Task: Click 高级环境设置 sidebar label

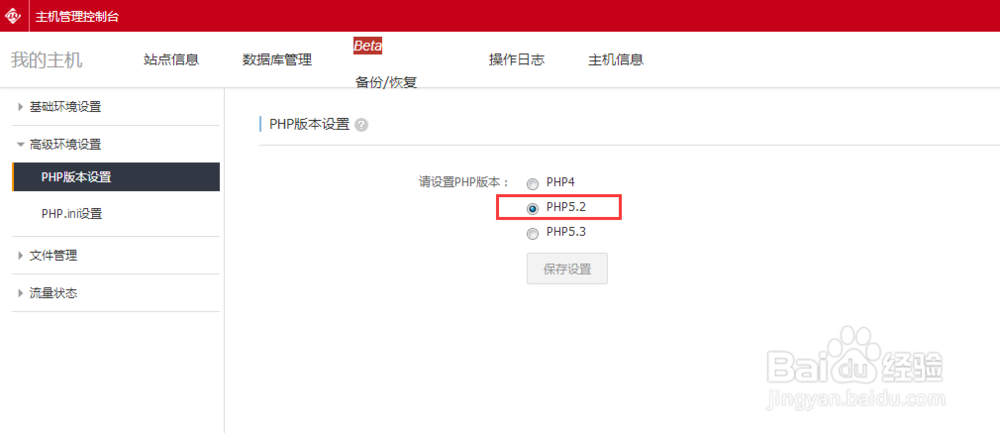Action: 65,145
